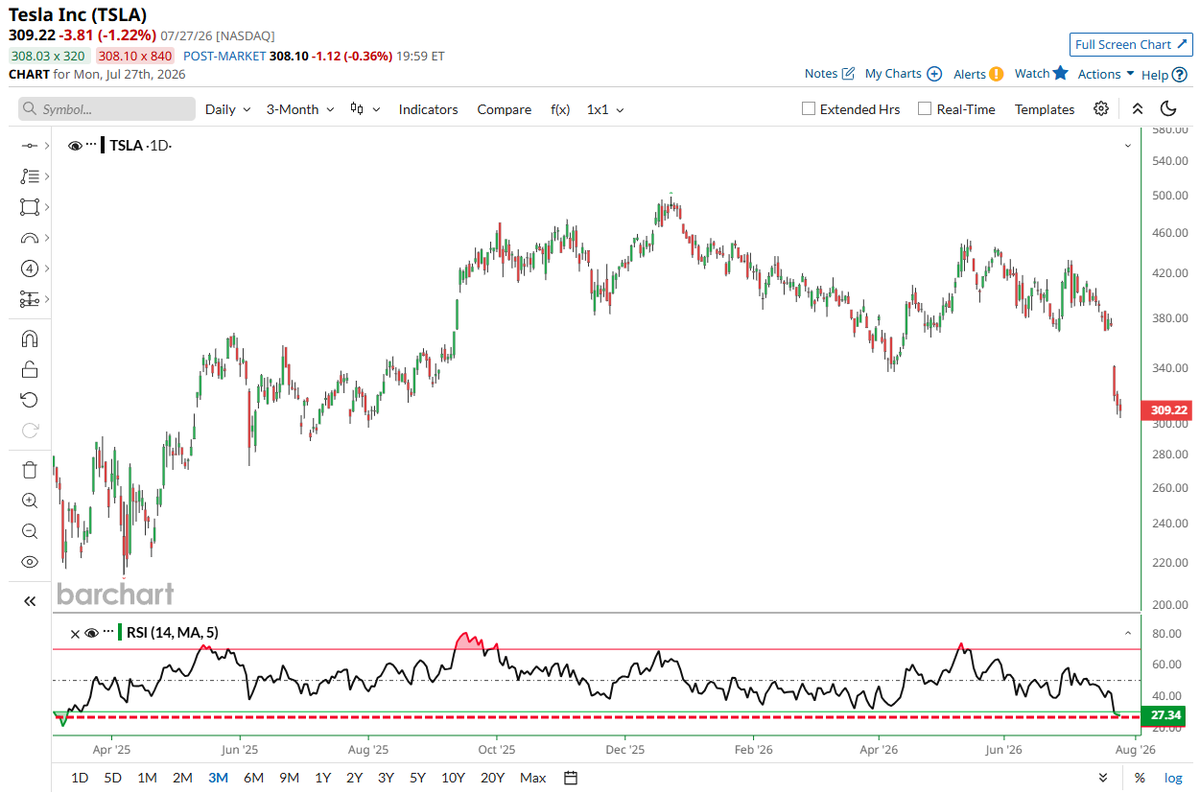Select the trend line drawing tool
The image size is (1200, 793).
pos(29,146)
